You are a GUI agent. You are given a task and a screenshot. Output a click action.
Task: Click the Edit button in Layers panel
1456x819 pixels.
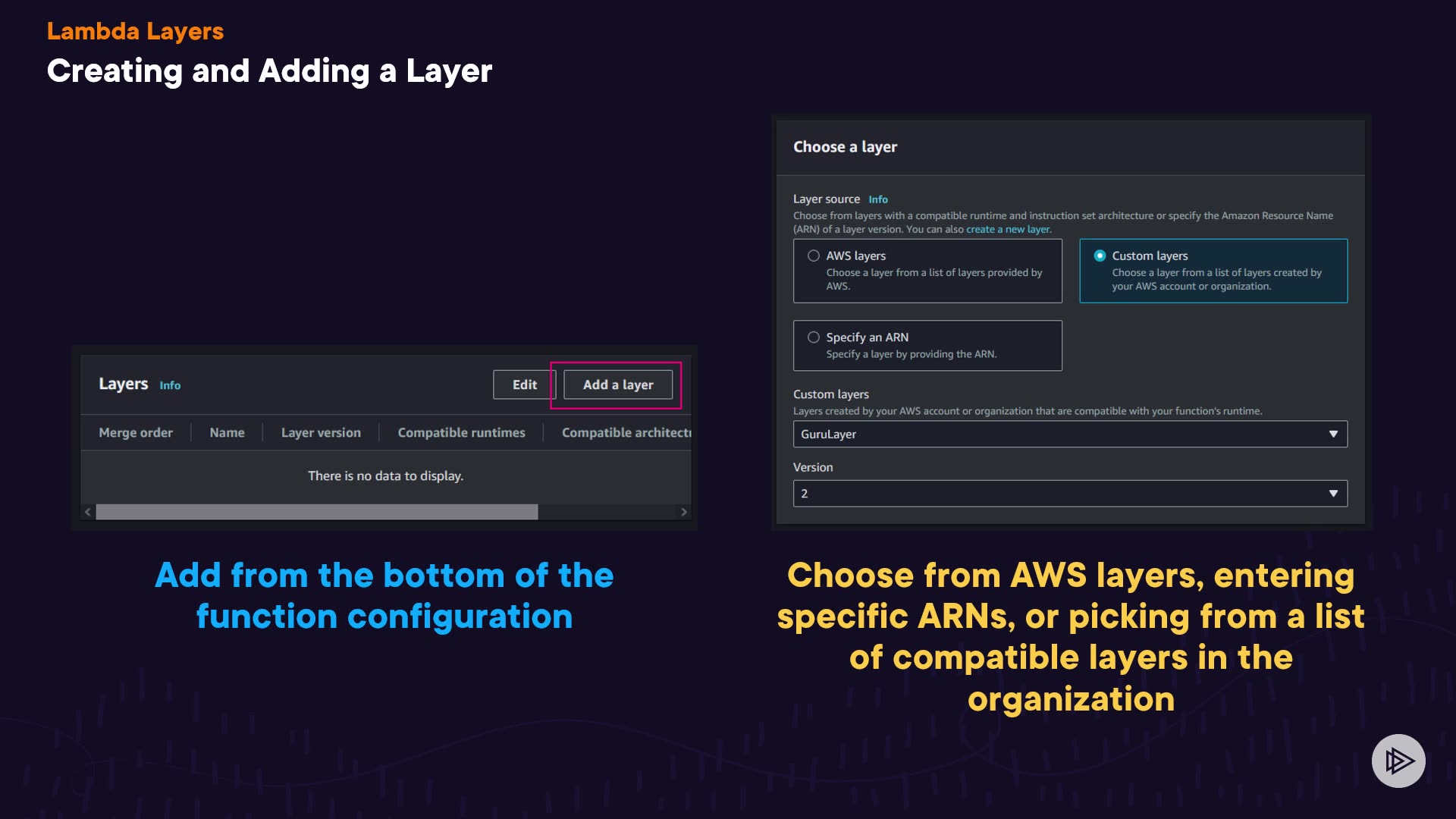(524, 384)
